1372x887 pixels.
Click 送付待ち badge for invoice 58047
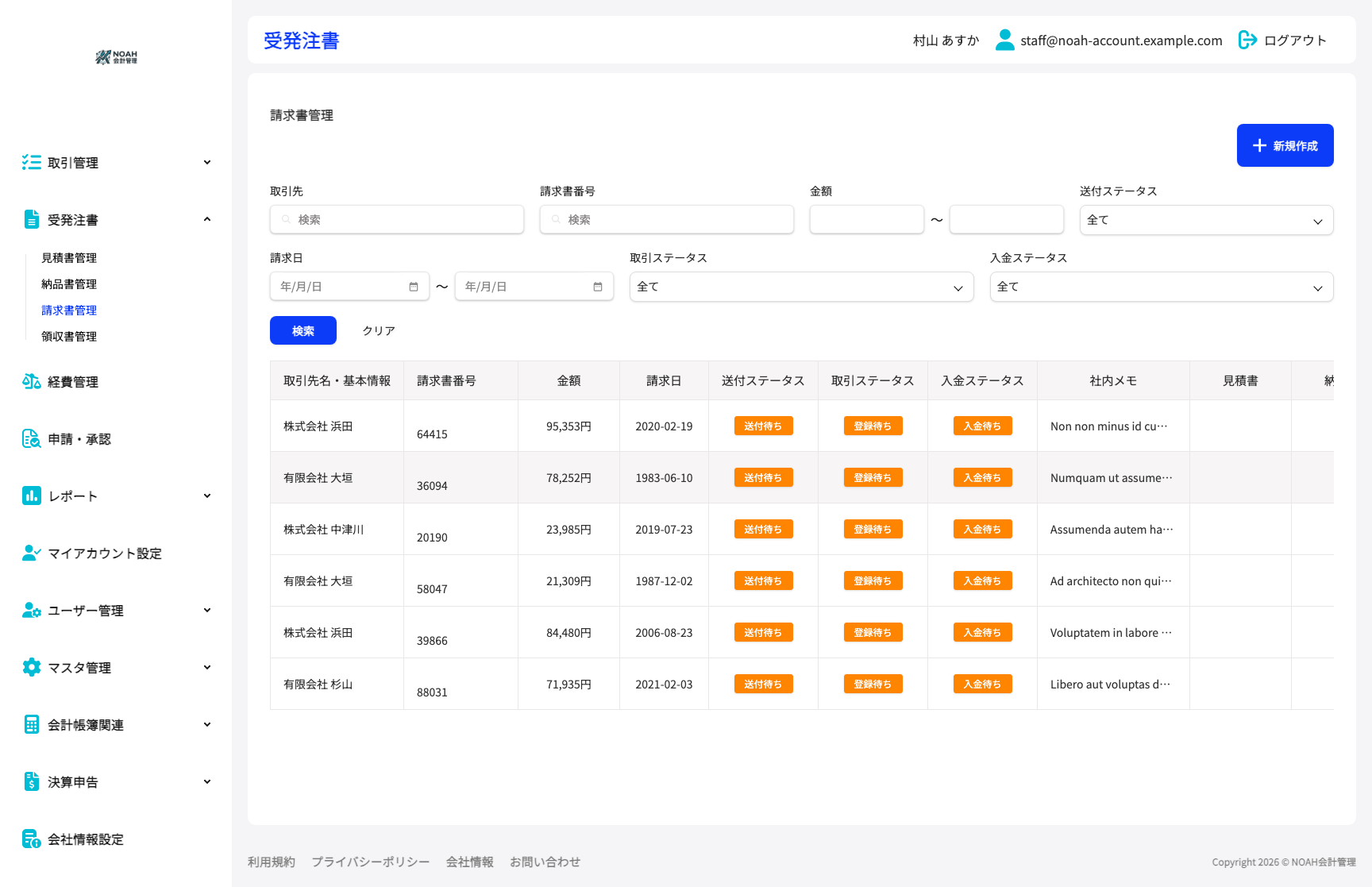tap(763, 580)
